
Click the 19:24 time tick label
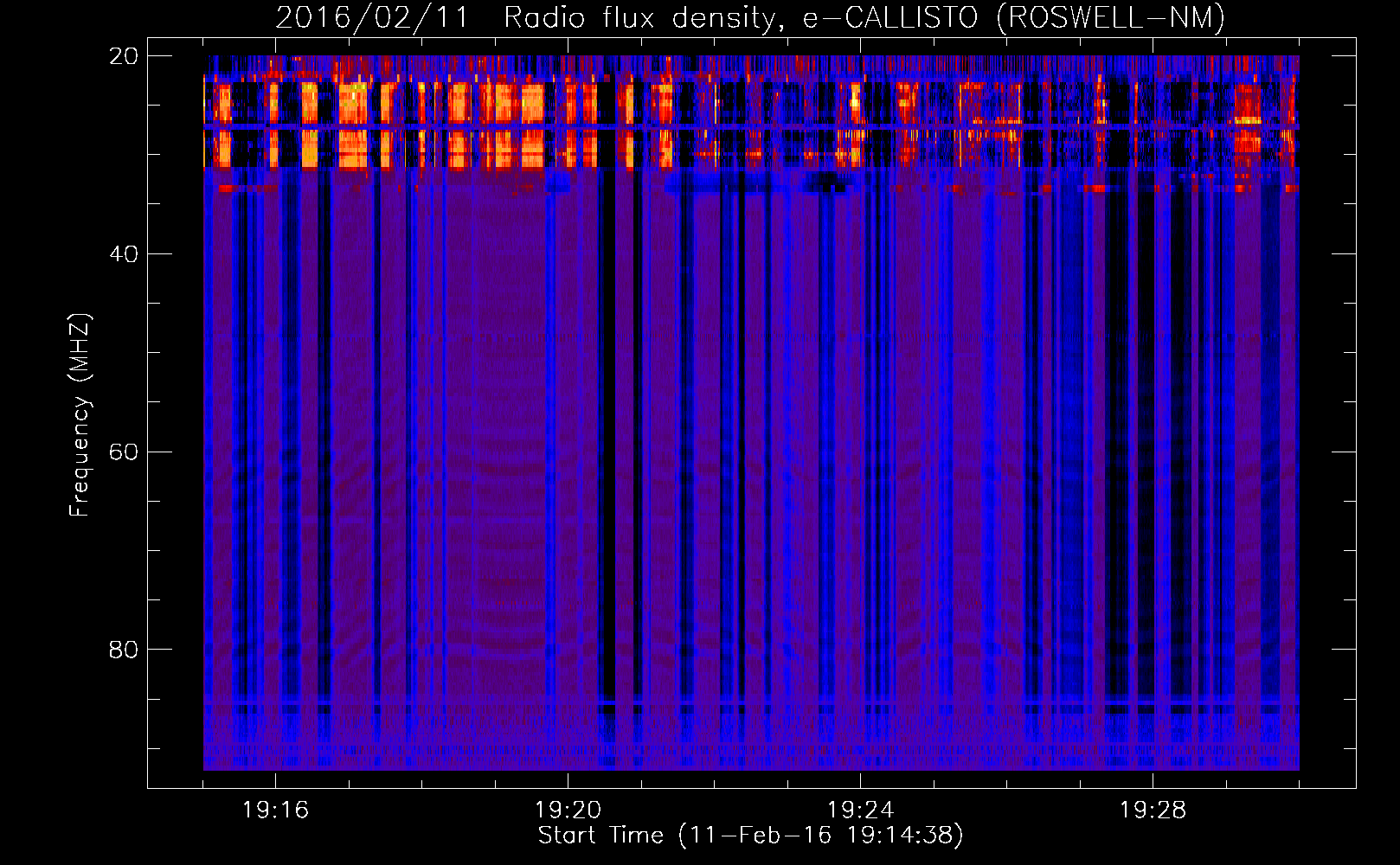[x=860, y=811]
